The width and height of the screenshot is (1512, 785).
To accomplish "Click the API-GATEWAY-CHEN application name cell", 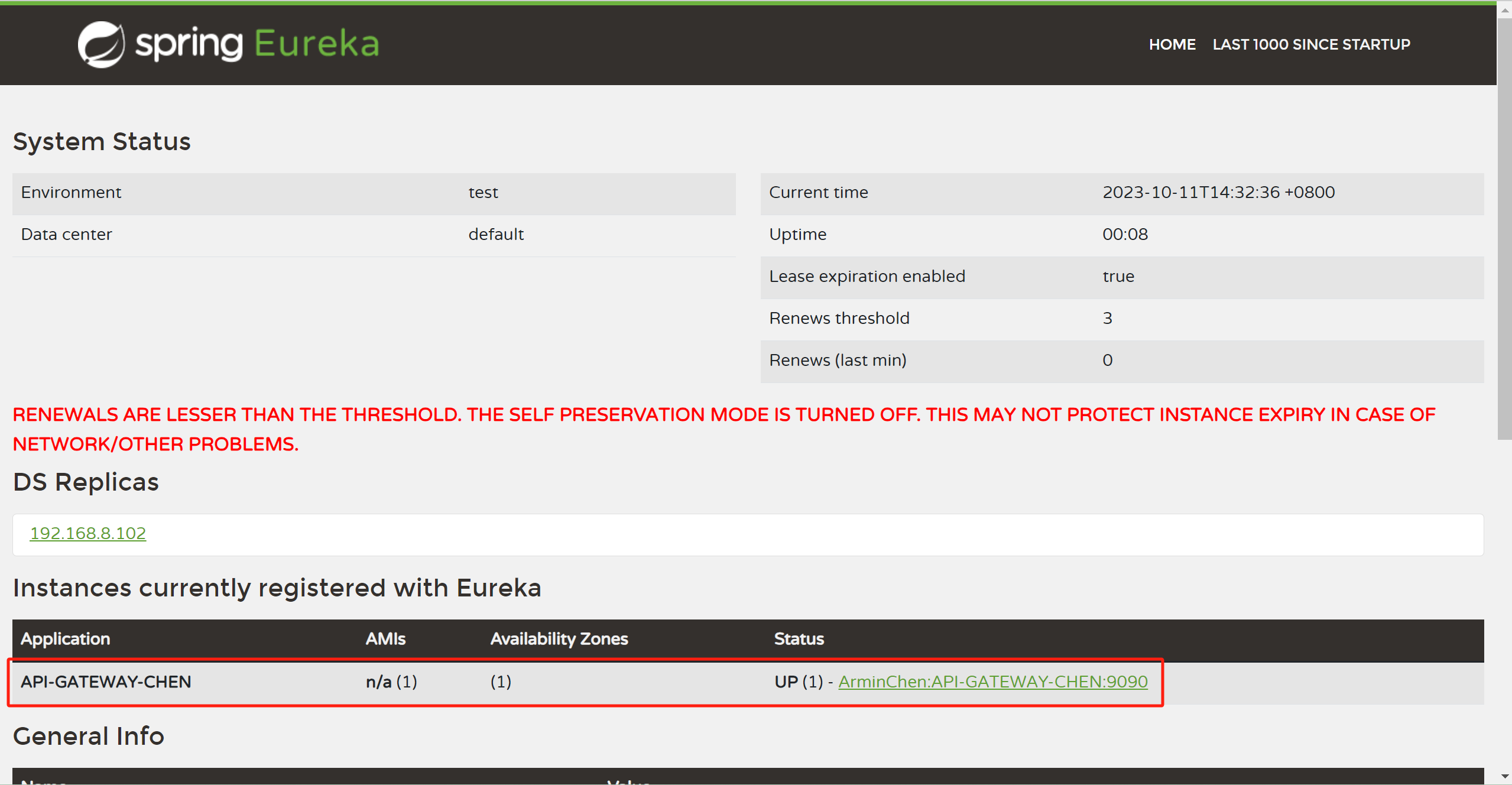I will point(106,682).
